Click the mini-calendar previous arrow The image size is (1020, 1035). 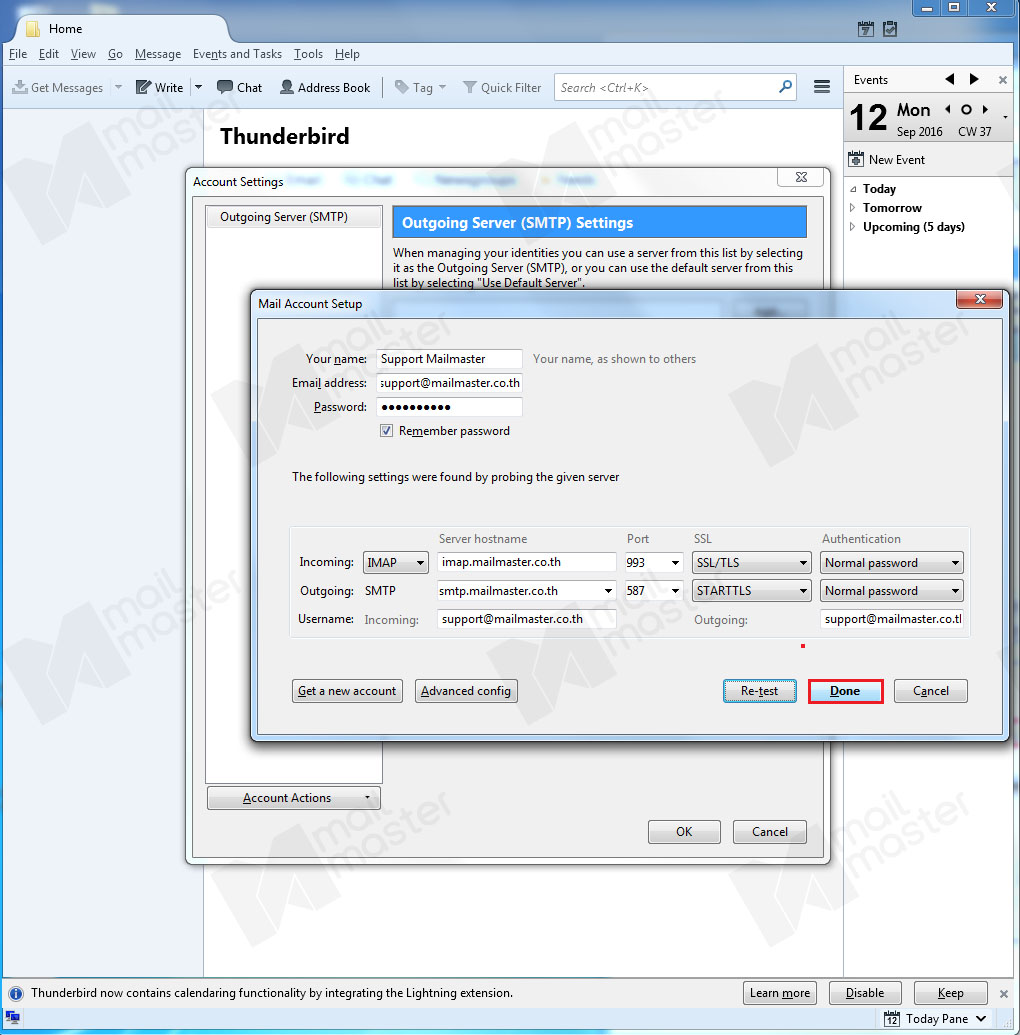[948, 110]
